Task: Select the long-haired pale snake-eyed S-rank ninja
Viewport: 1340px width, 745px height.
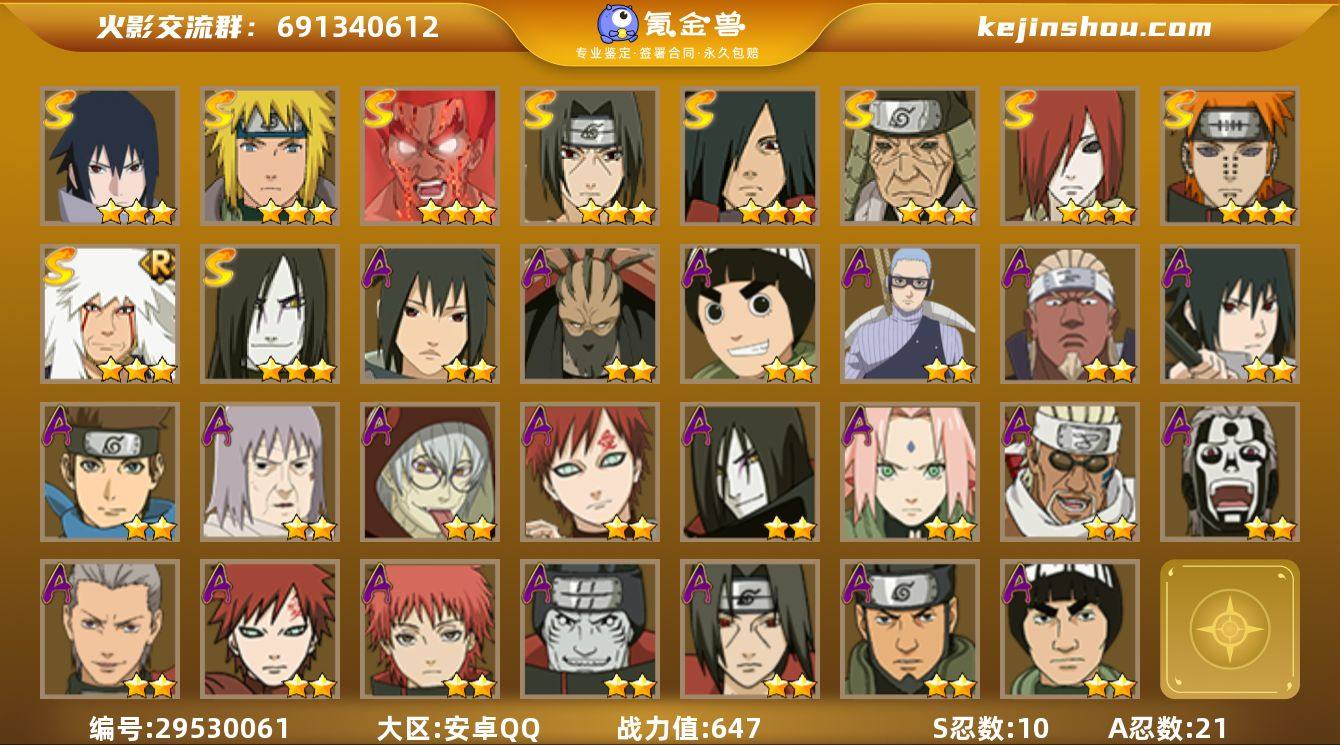Action: click(270, 314)
